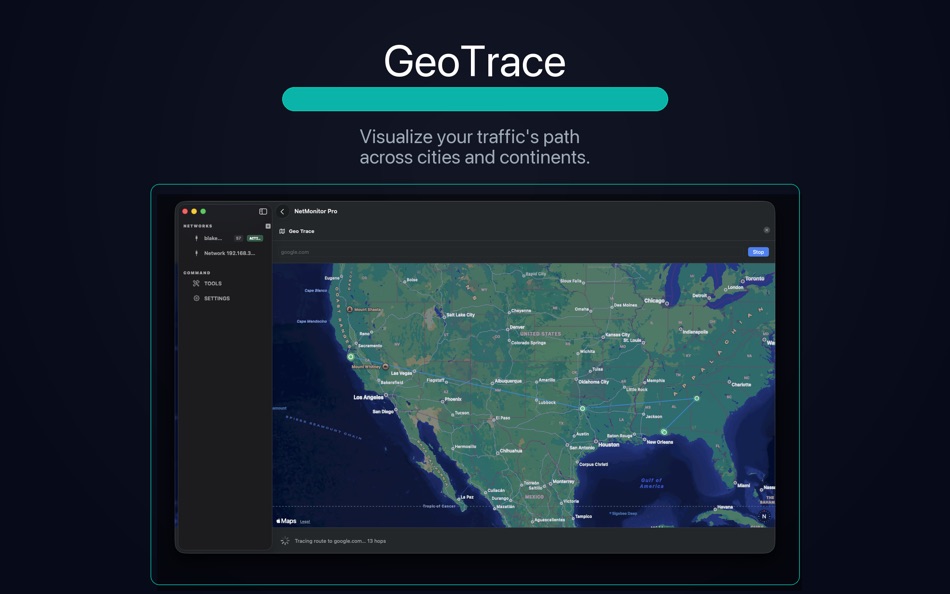Click the 57 count badge on blake...

click(239, 238)
